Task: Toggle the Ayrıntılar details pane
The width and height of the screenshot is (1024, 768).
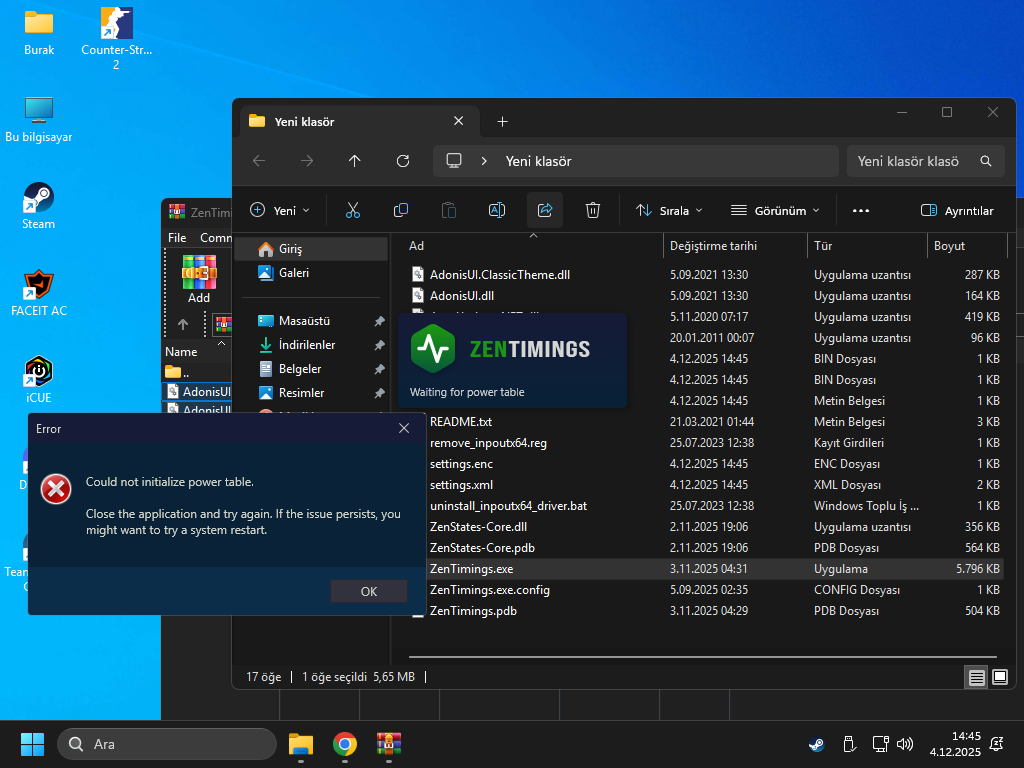Action: 957,210
